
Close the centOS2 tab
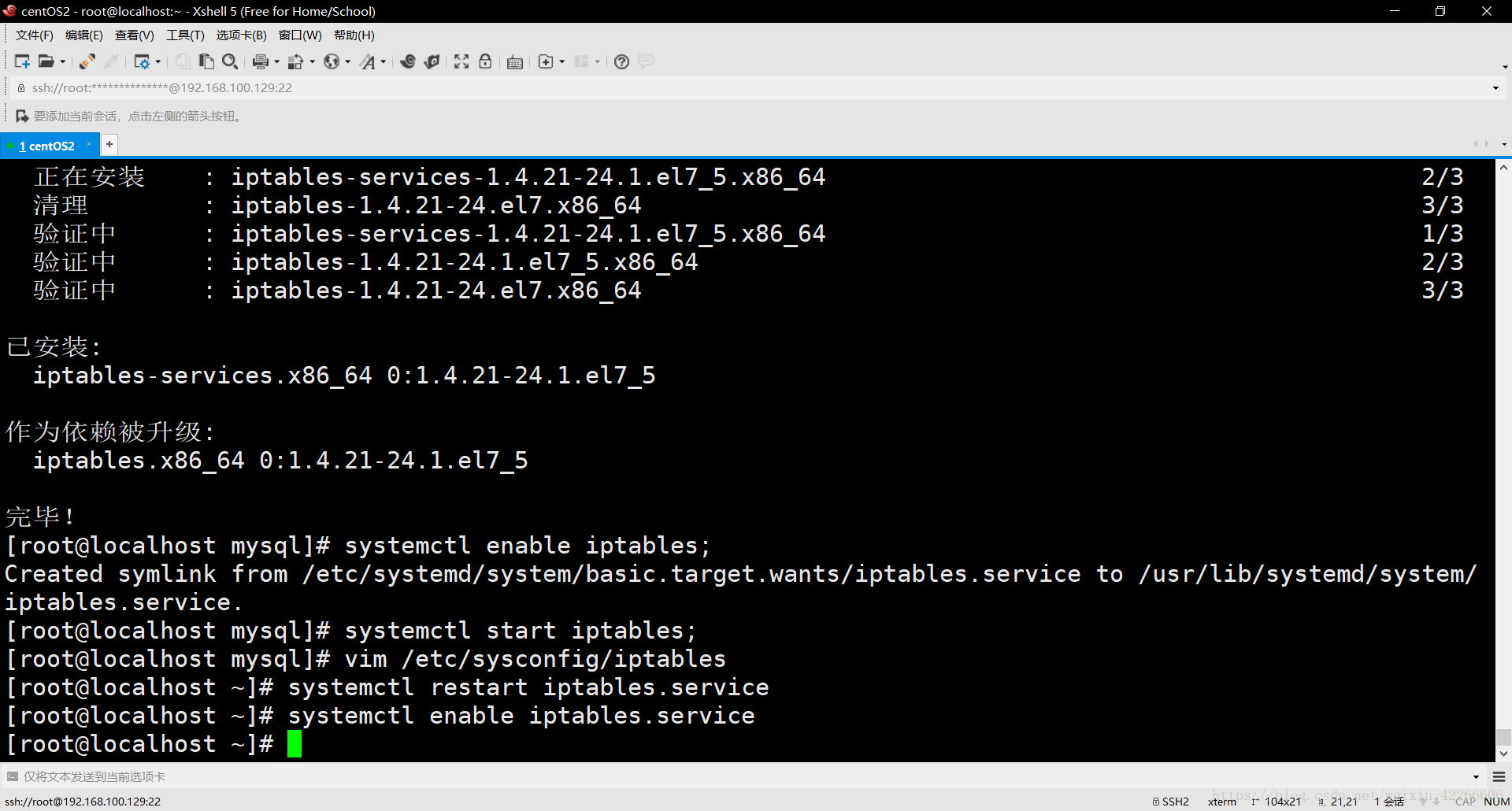click(x=89, y=144)
